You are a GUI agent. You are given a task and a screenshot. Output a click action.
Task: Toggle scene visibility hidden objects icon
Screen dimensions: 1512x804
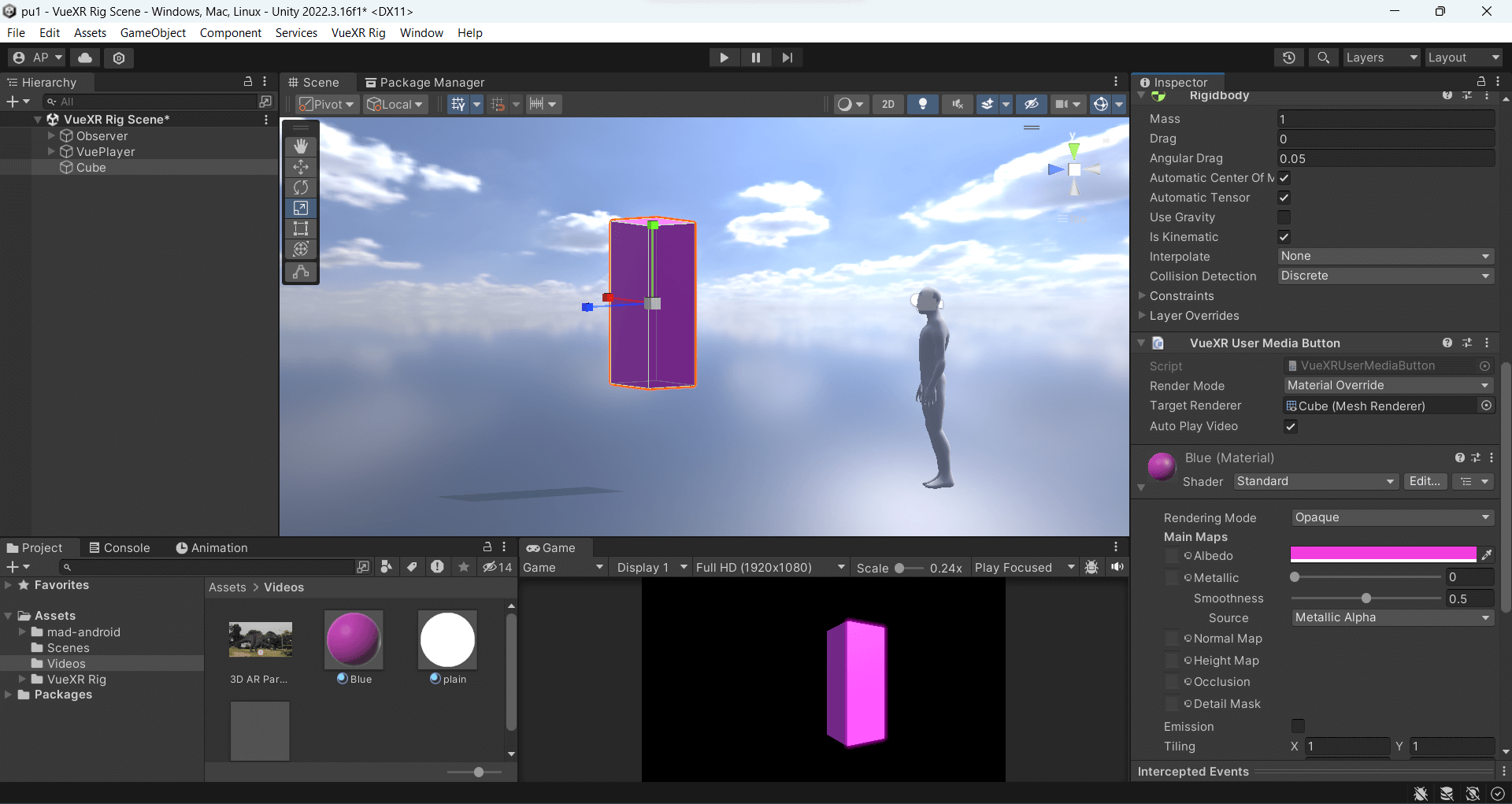point(1031,104)
